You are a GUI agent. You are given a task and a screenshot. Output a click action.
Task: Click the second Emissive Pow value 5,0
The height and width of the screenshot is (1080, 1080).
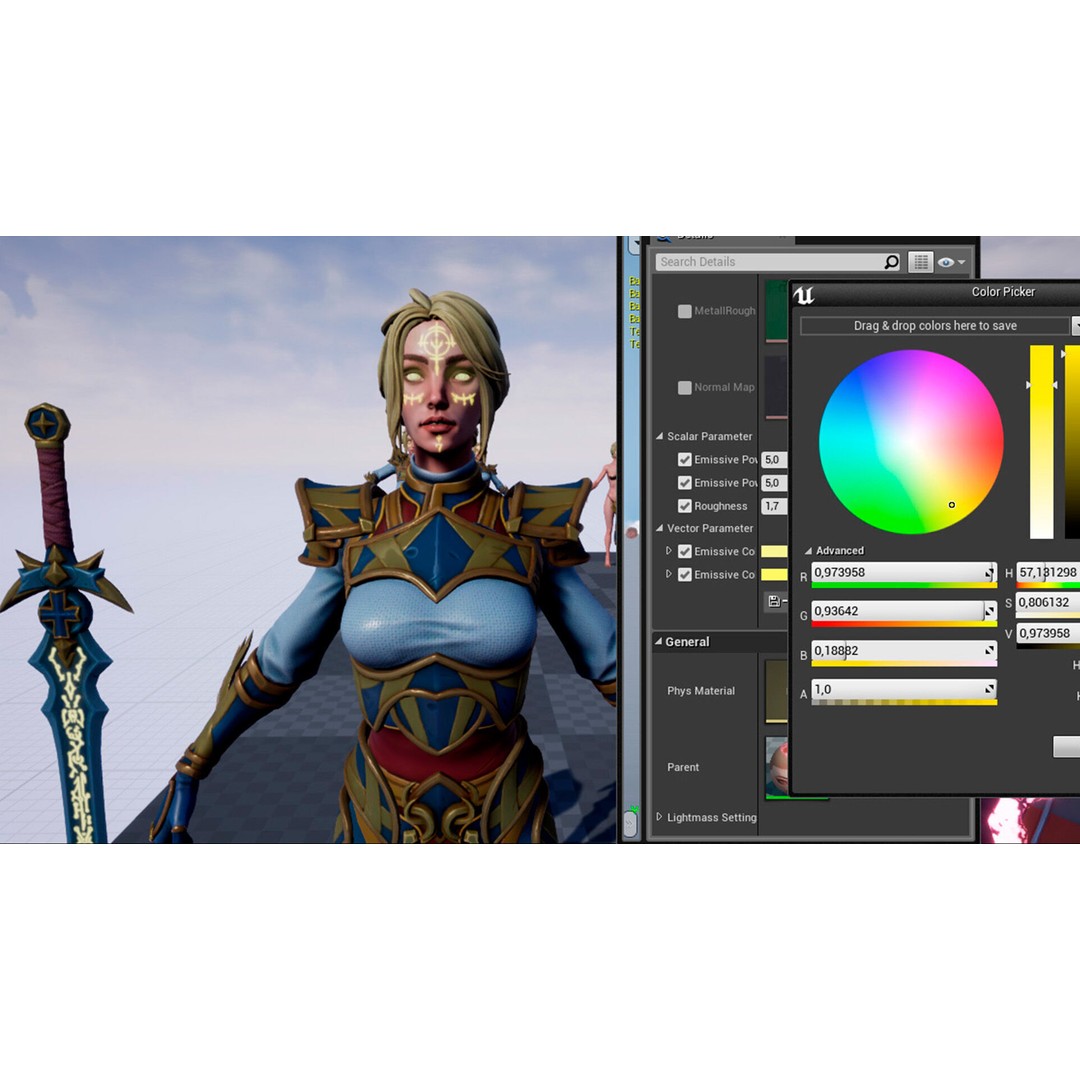774,483
